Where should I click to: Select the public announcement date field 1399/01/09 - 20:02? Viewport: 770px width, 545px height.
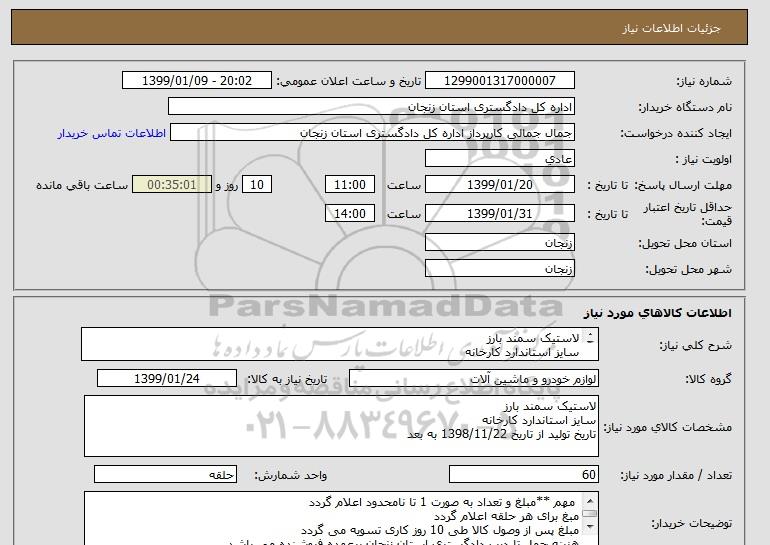[196, 81]
